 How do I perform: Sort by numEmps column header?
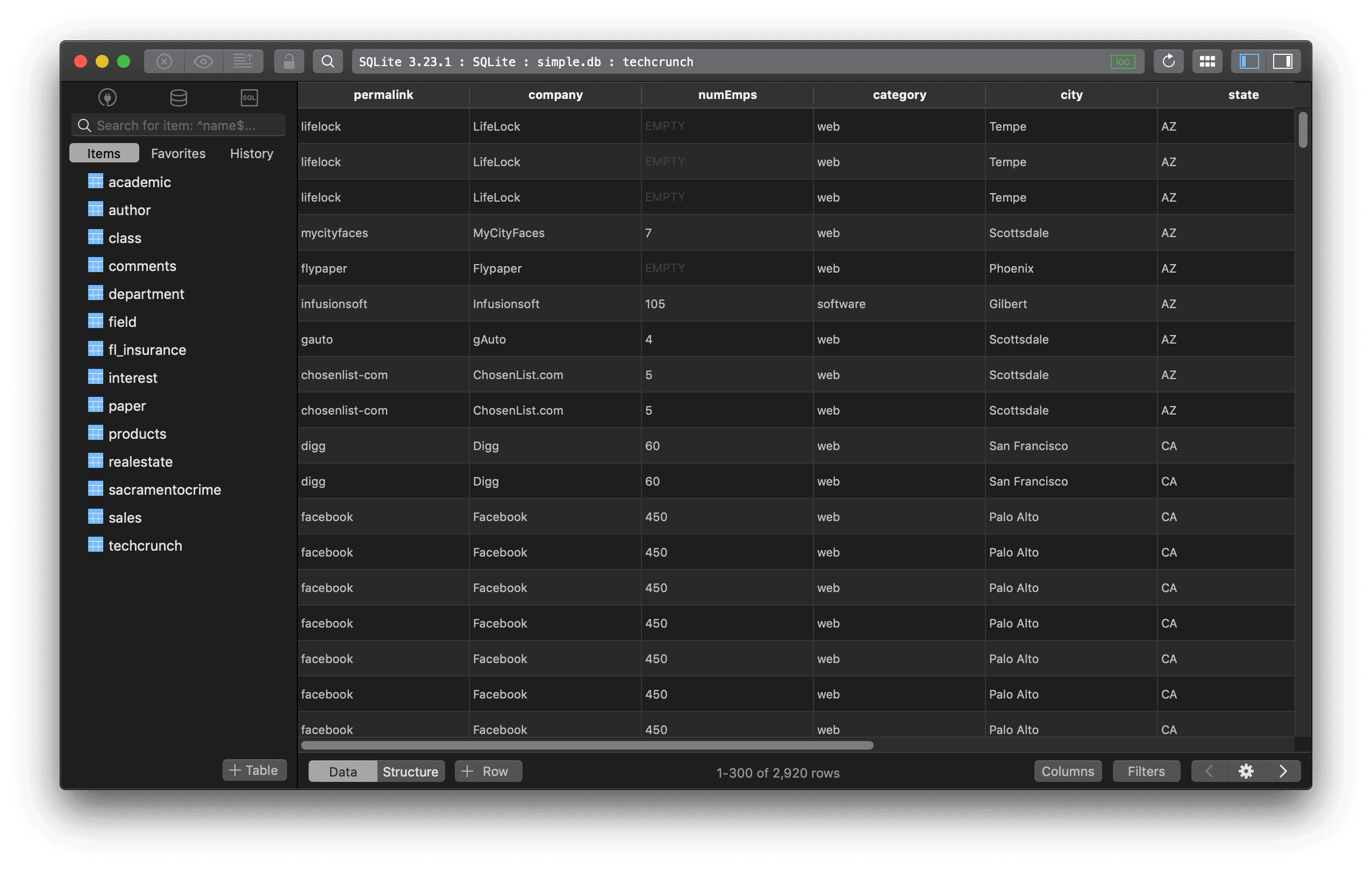point(727,95)
